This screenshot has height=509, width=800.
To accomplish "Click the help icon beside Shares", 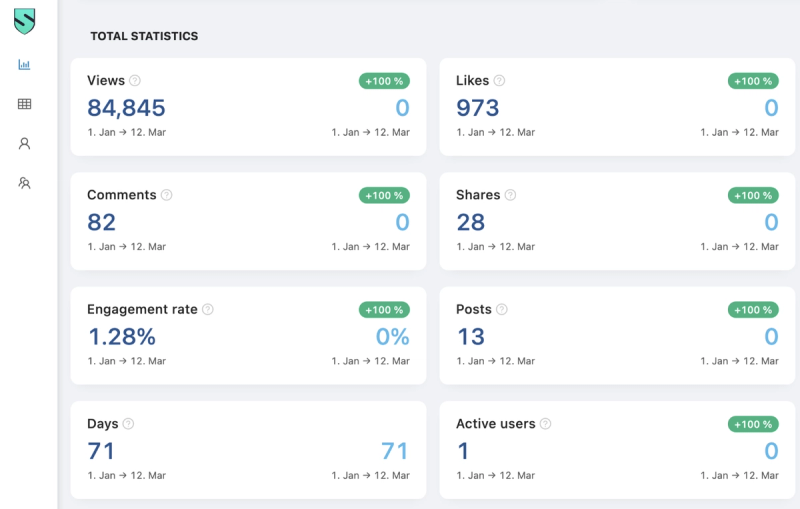I will 510,195.
